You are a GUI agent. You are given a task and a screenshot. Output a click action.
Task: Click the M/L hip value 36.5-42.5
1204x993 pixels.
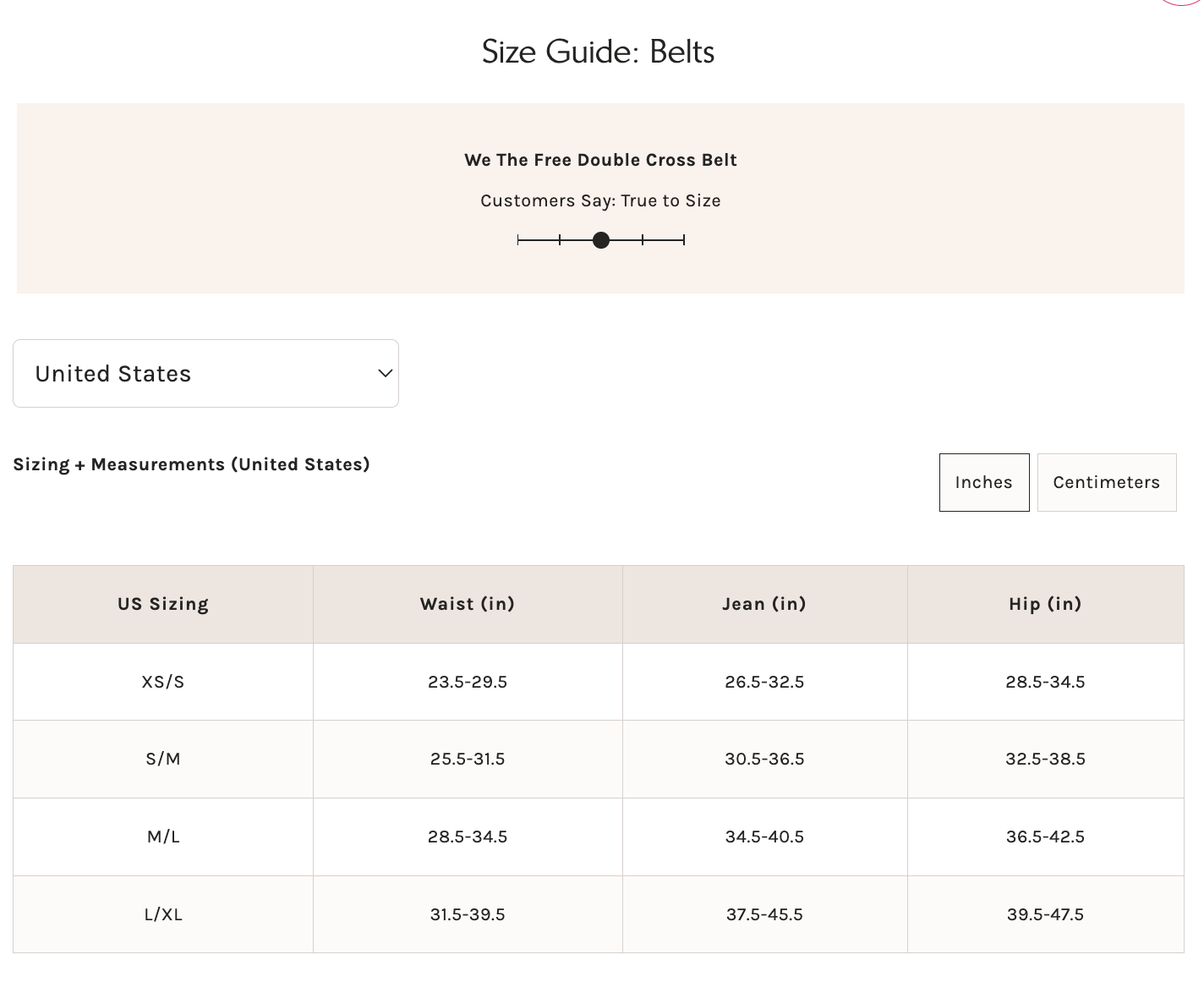(x=1045, y=837)
